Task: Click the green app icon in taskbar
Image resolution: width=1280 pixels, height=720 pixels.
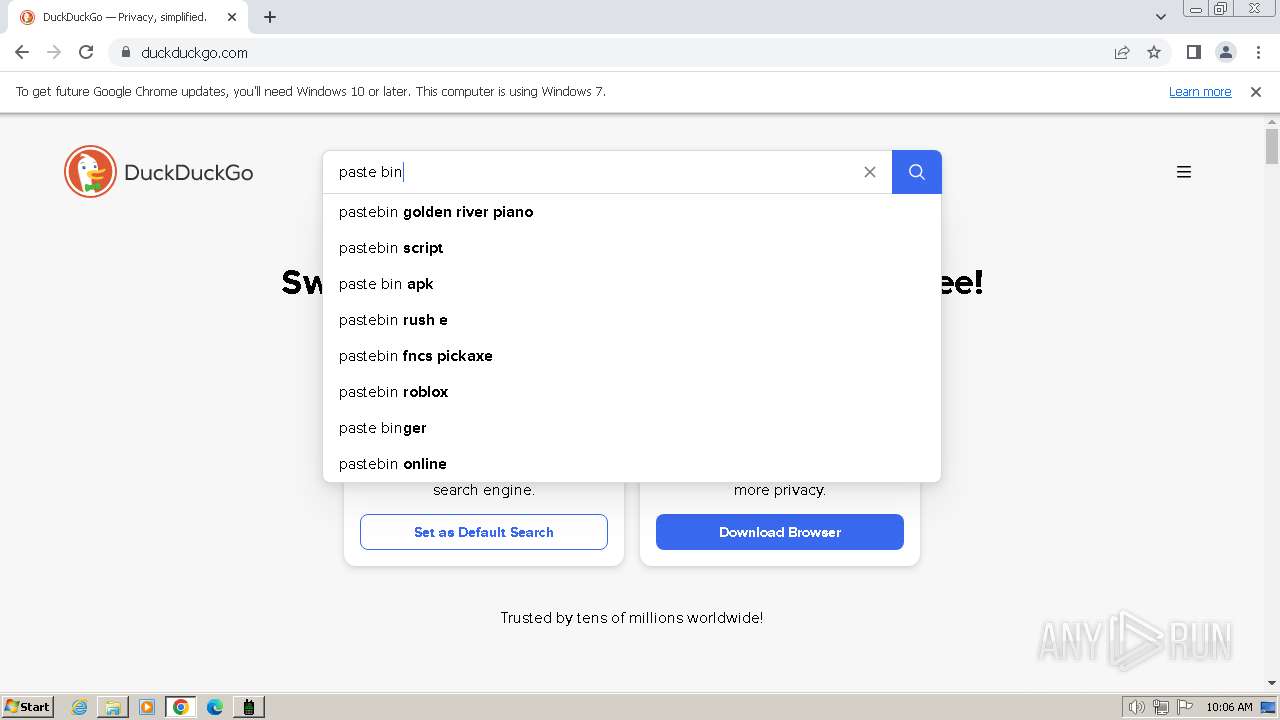Action: tap(249, 707)
